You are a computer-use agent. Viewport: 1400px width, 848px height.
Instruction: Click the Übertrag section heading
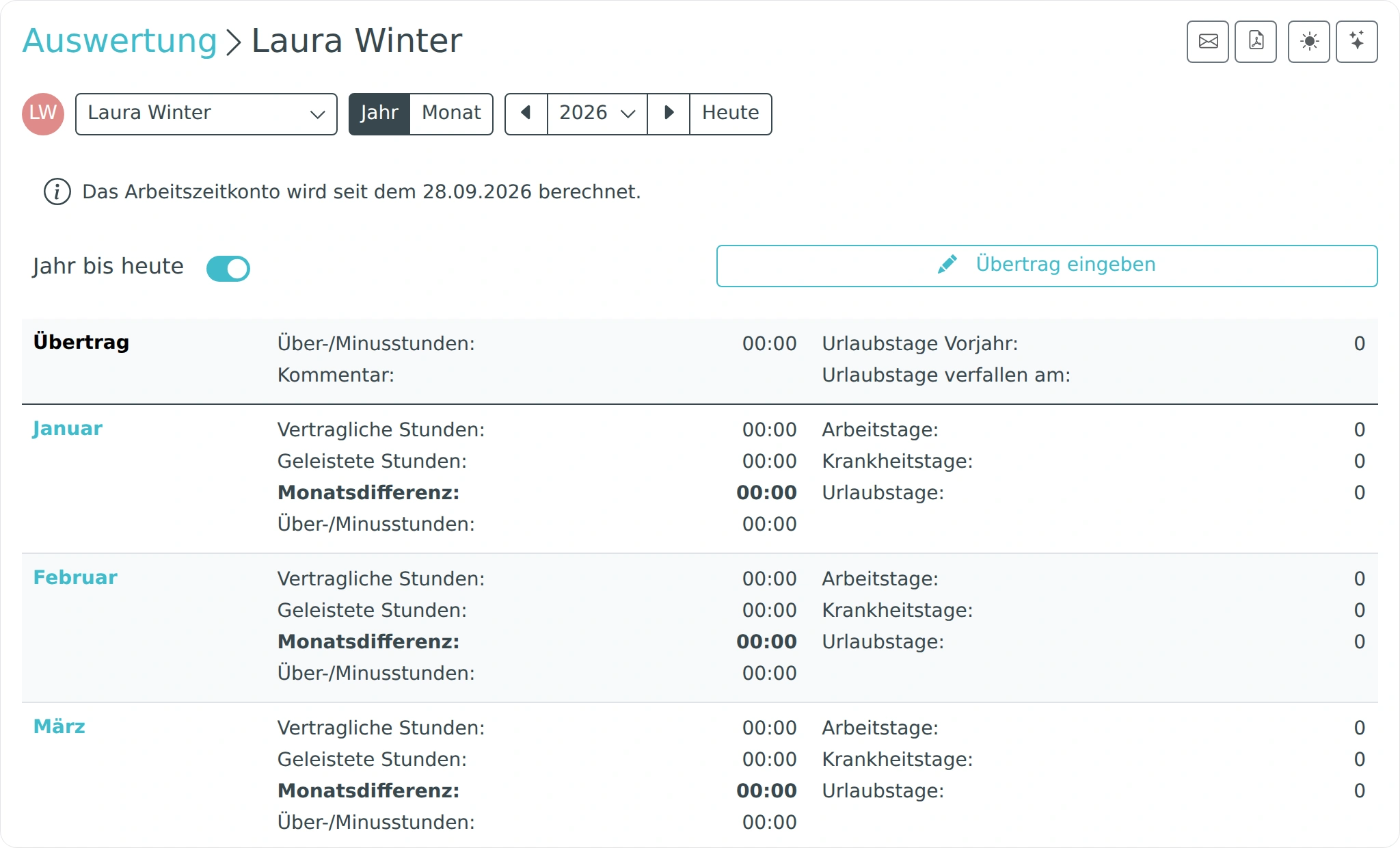81,342
